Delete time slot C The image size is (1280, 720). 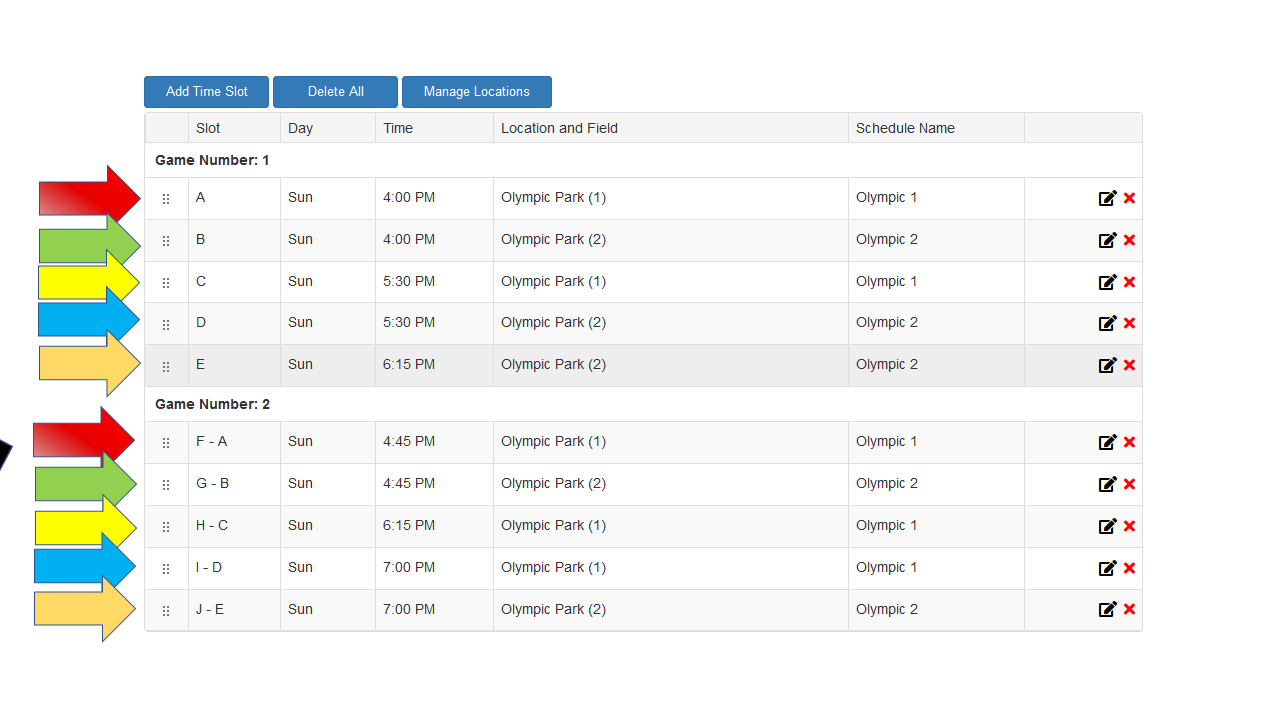coord(1129,282)
